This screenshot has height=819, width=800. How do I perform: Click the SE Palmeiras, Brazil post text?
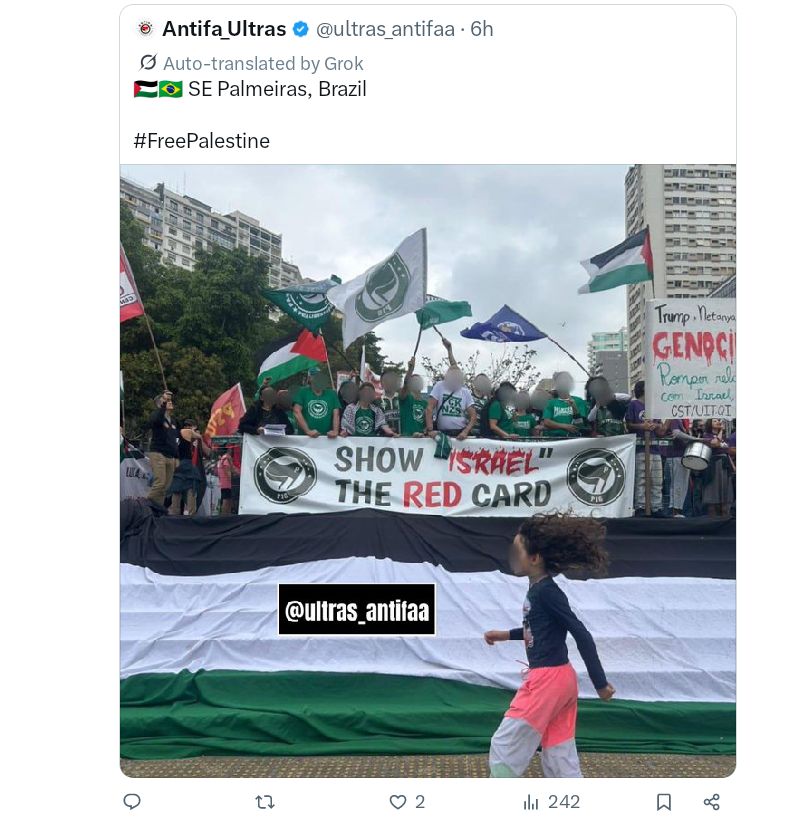click(277, 89)
